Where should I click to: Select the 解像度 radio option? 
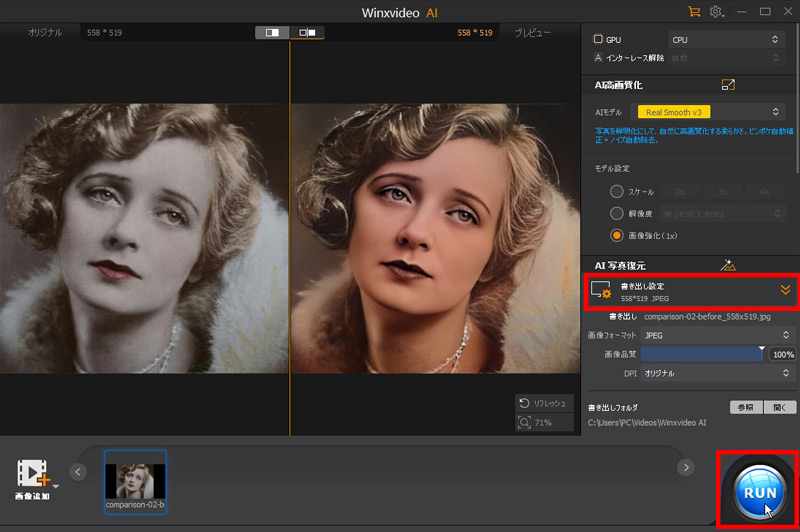pyautogui.click(x=617, y=213)
